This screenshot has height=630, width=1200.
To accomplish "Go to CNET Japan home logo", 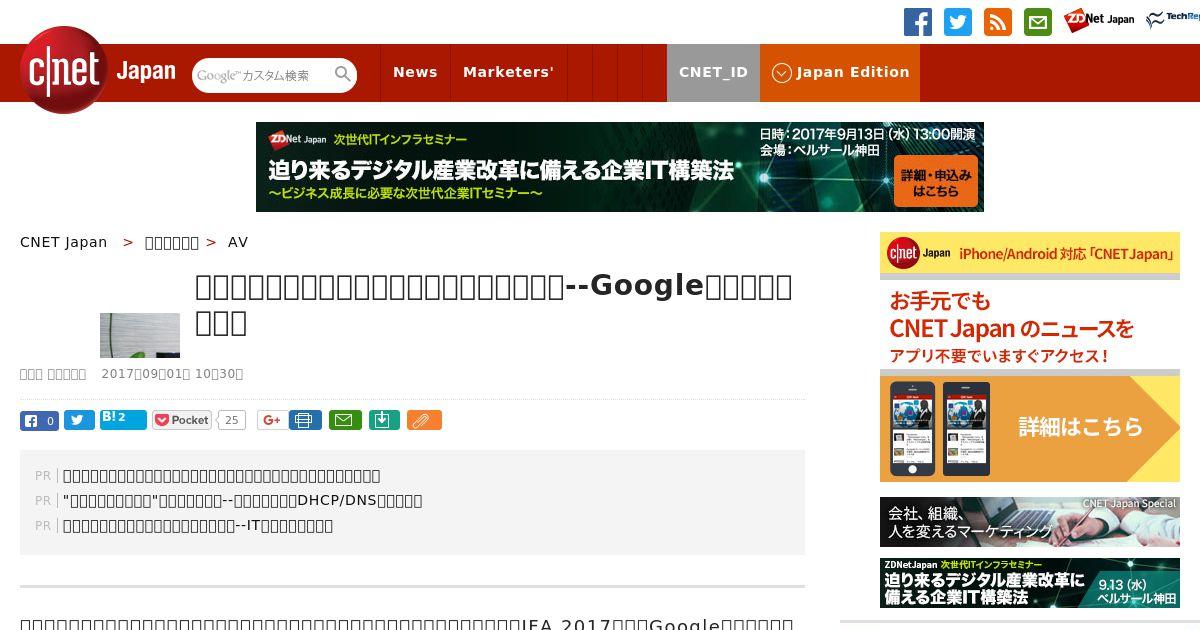I will (x=97, y=71).
